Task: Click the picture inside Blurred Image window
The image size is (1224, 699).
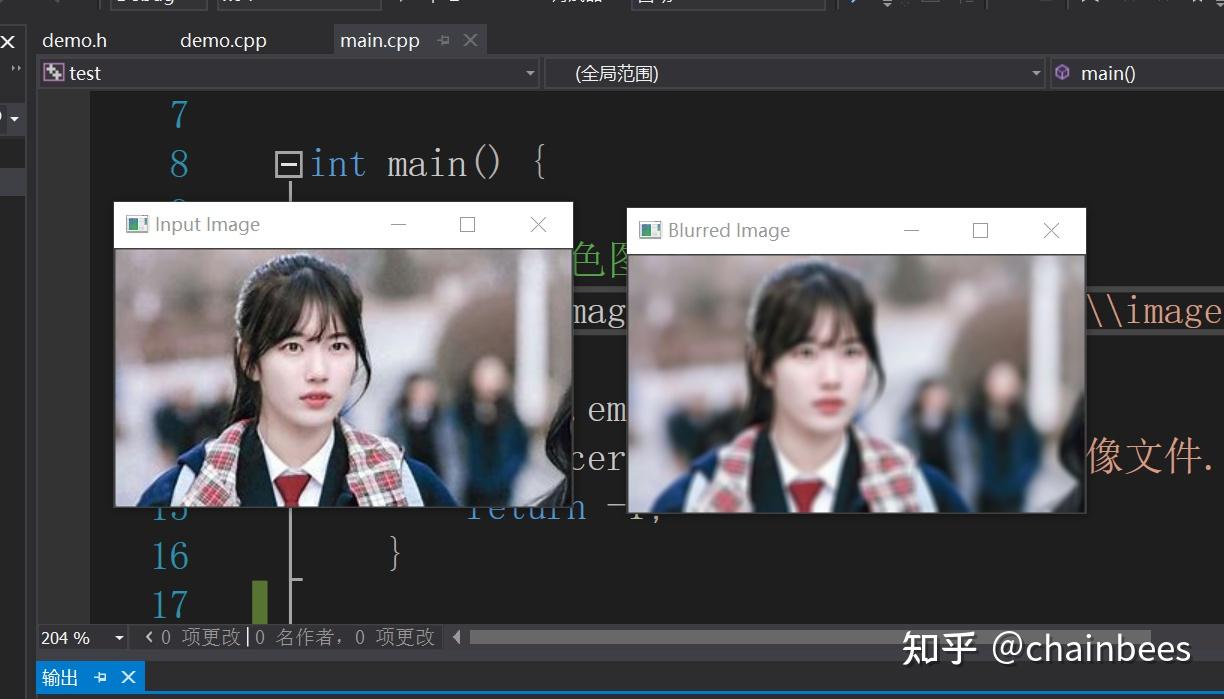Action: click(856, 383)
